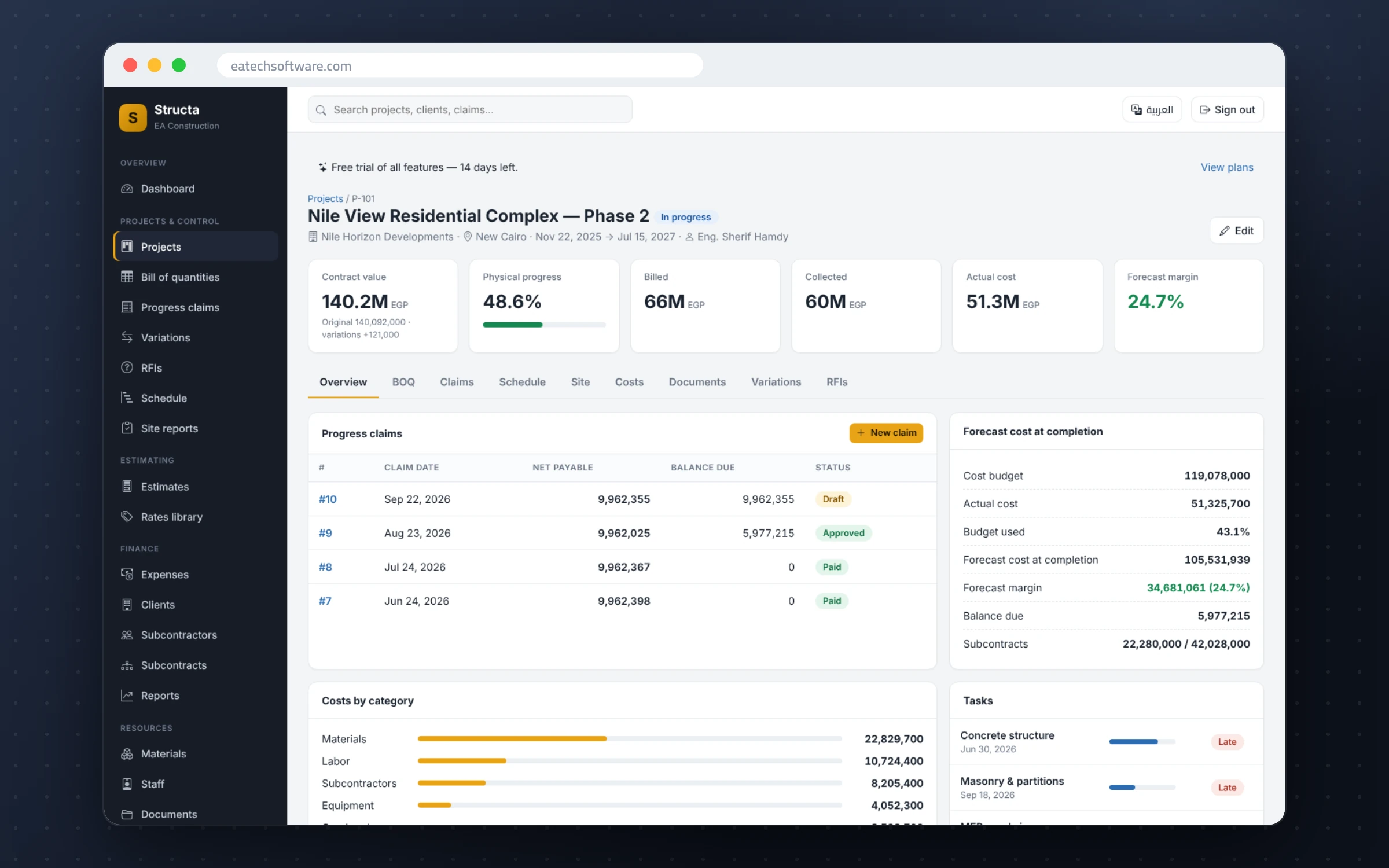Open the RFIs project tab
The width and height of the screenshot is (1389, 868).
point(837,382)
